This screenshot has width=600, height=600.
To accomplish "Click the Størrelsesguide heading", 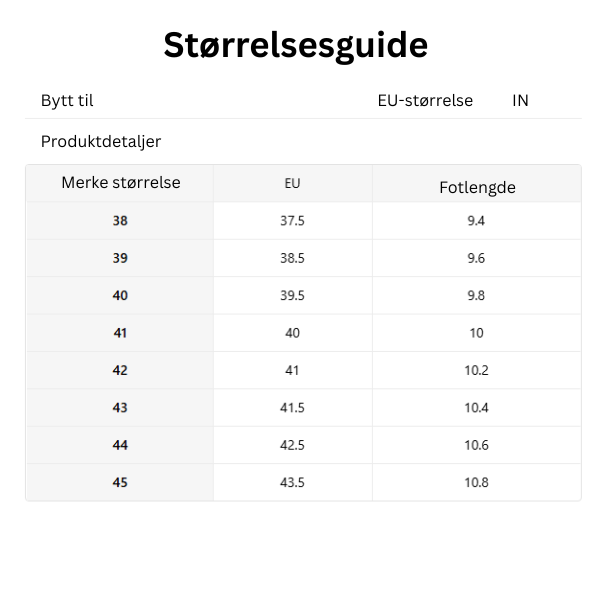I will tap(295, 46).
